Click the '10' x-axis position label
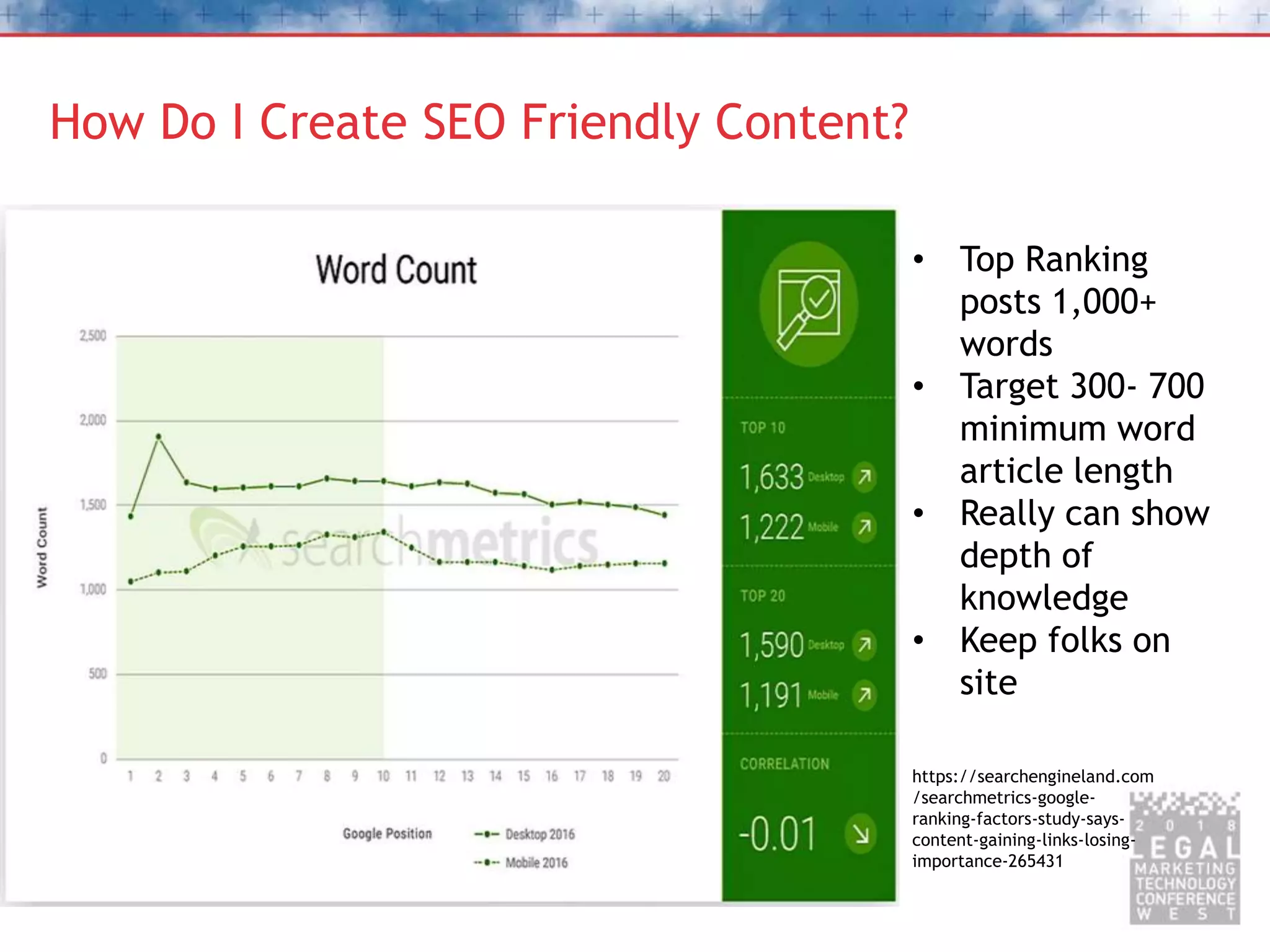 [383, 776]
